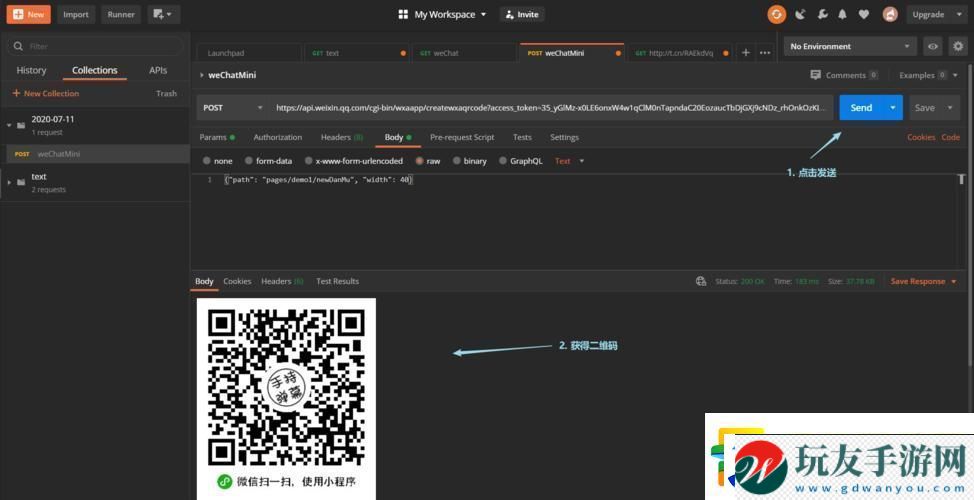Image resolution: width=974 pixels, height=500 pixels.
Task: Open the No Environment dropdown
Action: pos(850,46)
